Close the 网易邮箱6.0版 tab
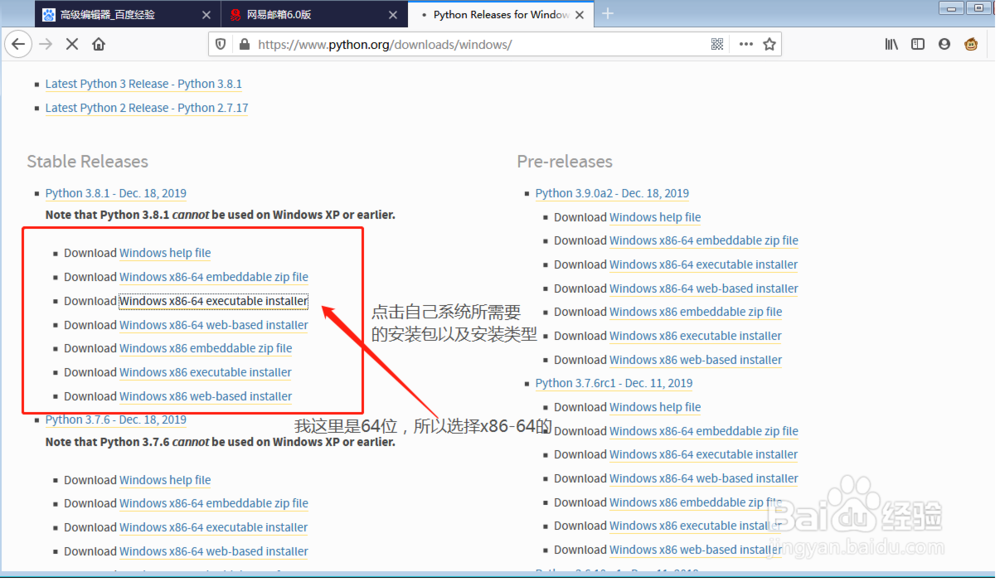The height and width of the screenshot is (582, 1000). point(393,15)
